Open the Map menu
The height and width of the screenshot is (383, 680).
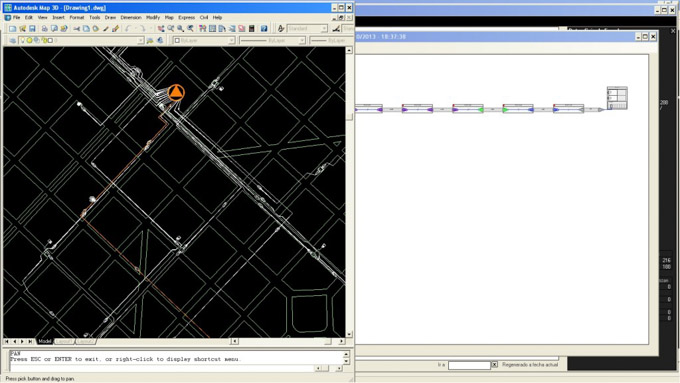coord(169,17)
